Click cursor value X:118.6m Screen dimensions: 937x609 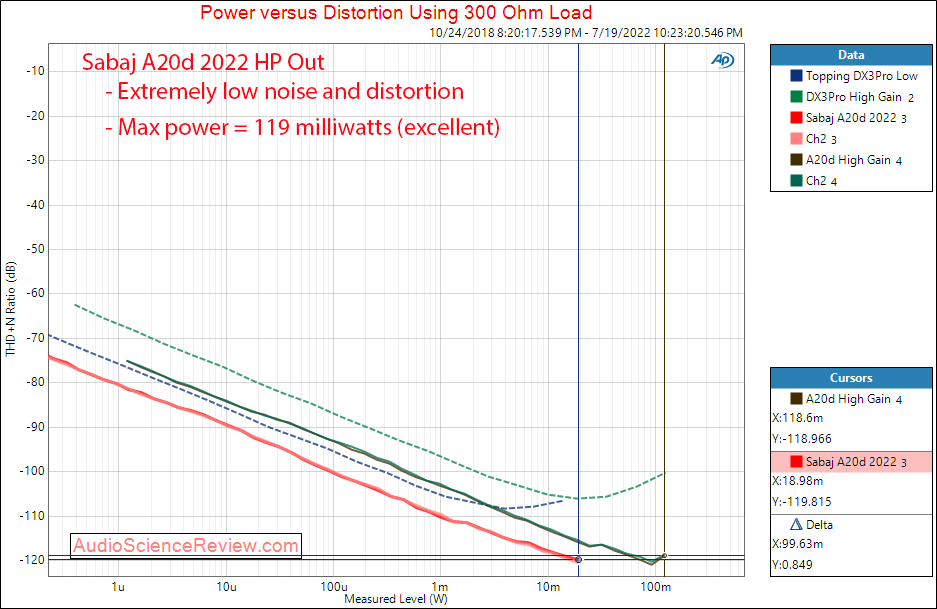pyautogui.click(x=797, y=418)
